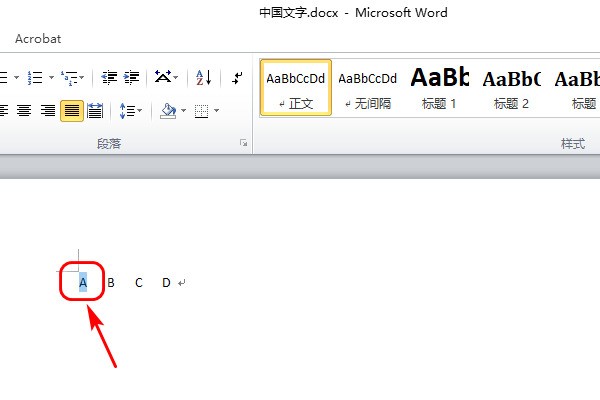Expand the borders dropdown arrow

click(x=216, y=111)
